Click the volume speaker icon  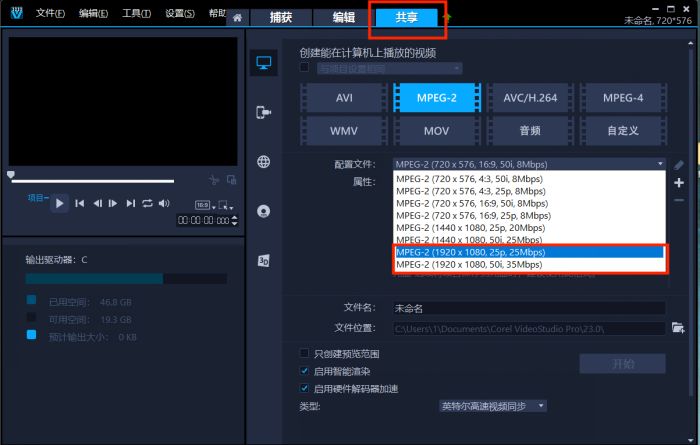point(164,204)
